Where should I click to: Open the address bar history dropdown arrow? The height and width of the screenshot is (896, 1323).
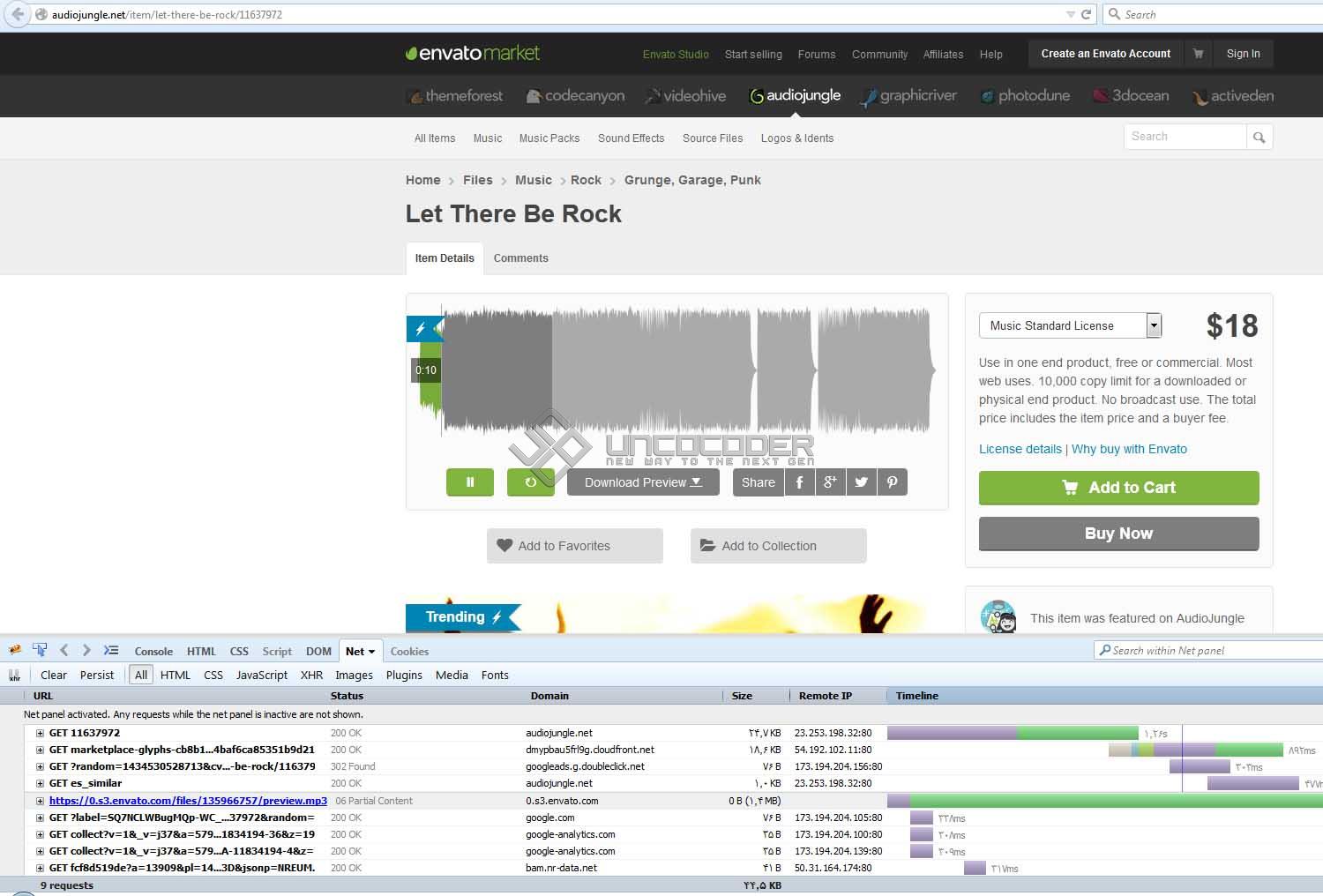[1070, 14]
